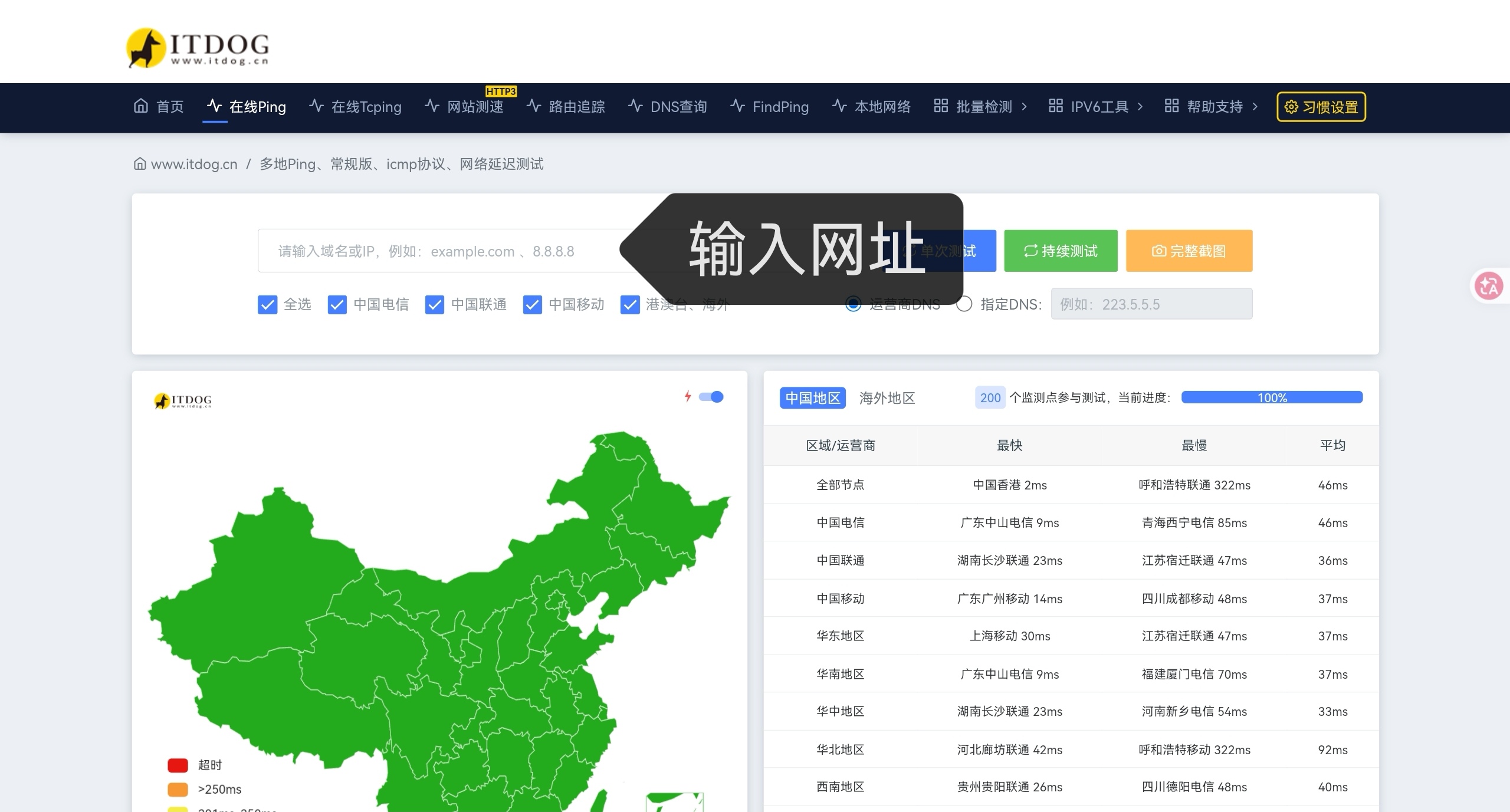Click the translate floating icon on the right edge
Screen dimensions: 1510x812
[x=1488, y=287]
